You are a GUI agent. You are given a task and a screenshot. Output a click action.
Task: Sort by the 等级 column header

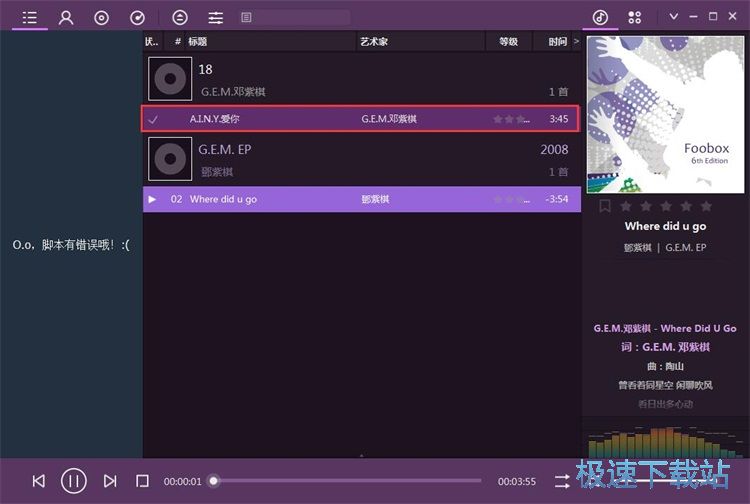point(508,42)
